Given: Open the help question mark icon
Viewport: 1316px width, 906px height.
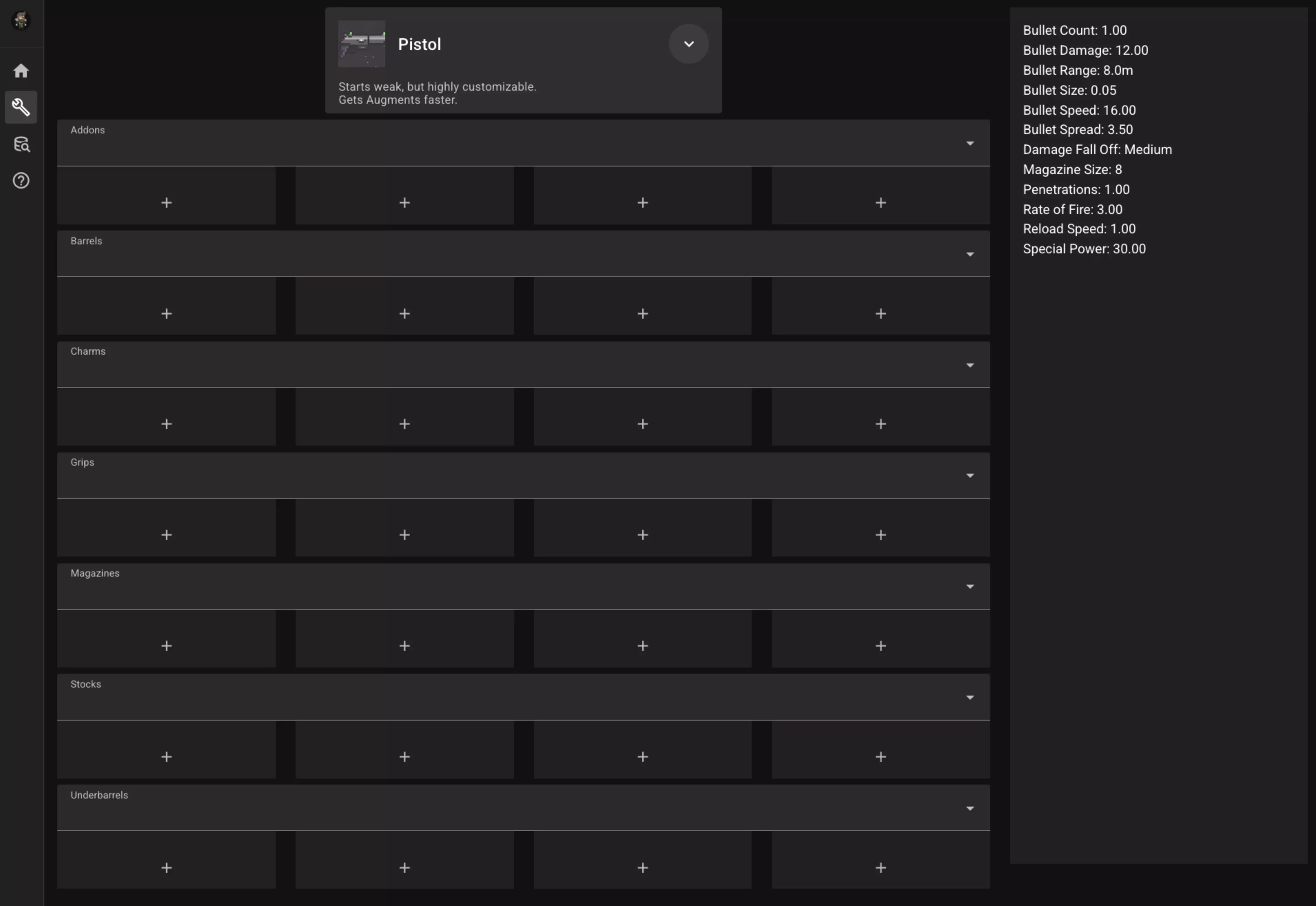Looking at the screenshot, I should click(21, 181).
